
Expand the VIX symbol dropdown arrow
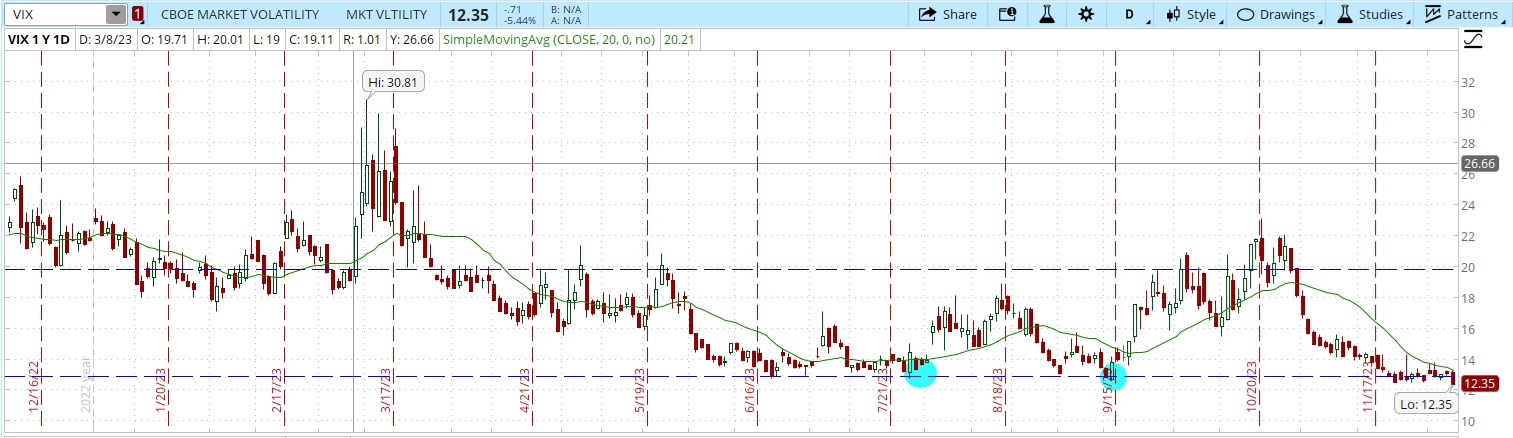pyautogui.click(x=116, y=14)
